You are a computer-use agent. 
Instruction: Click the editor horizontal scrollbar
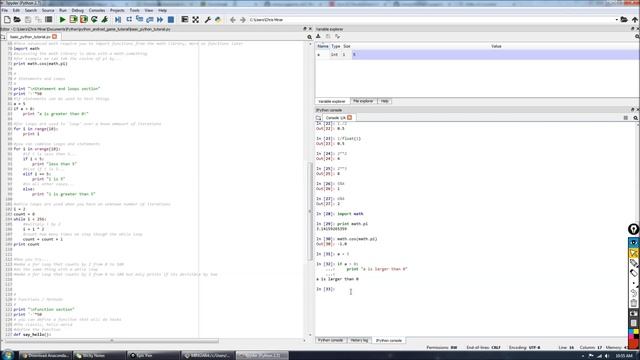[x=112, y=340]
